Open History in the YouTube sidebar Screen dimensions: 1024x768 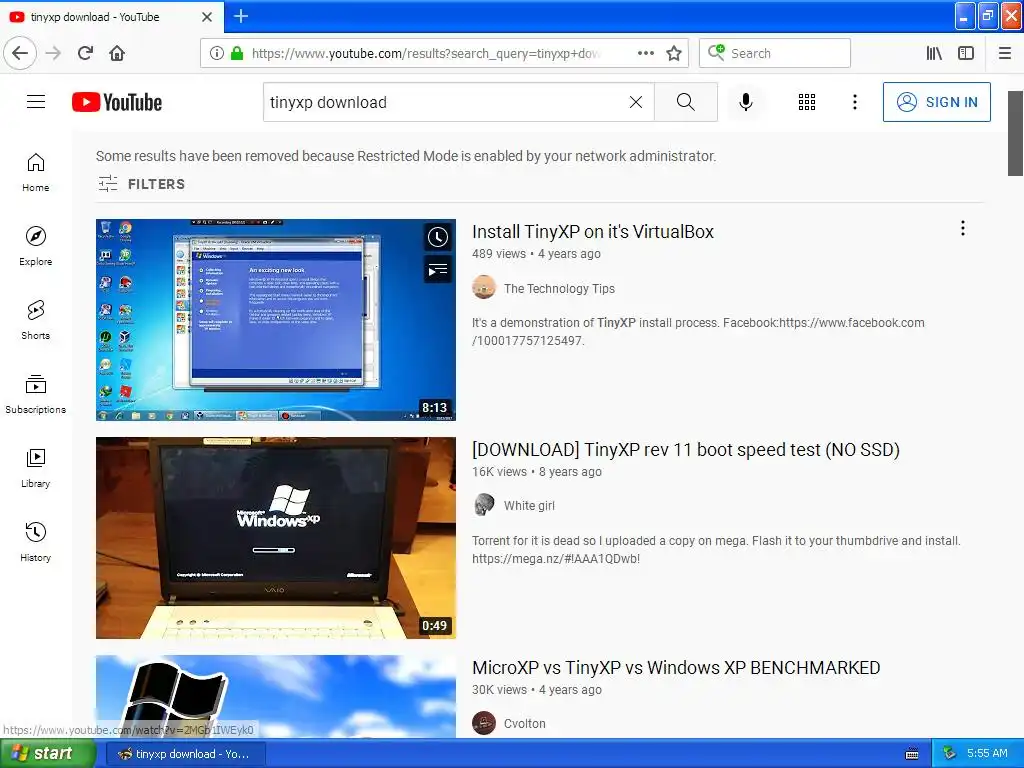click(36, 541)
